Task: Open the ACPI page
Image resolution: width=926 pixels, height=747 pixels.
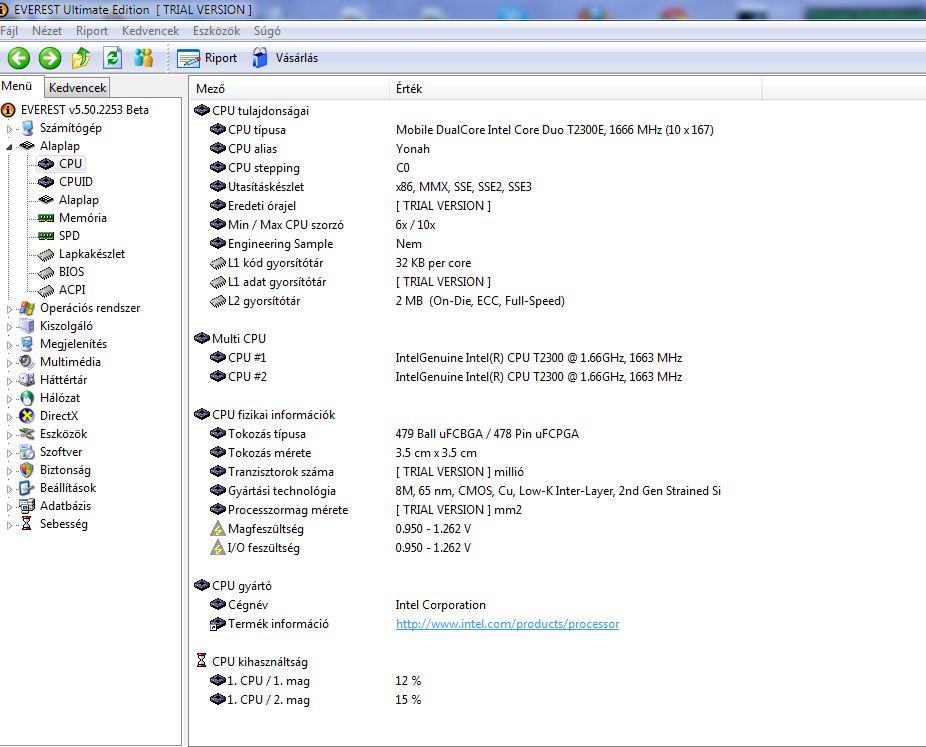Action: (72, 290)
